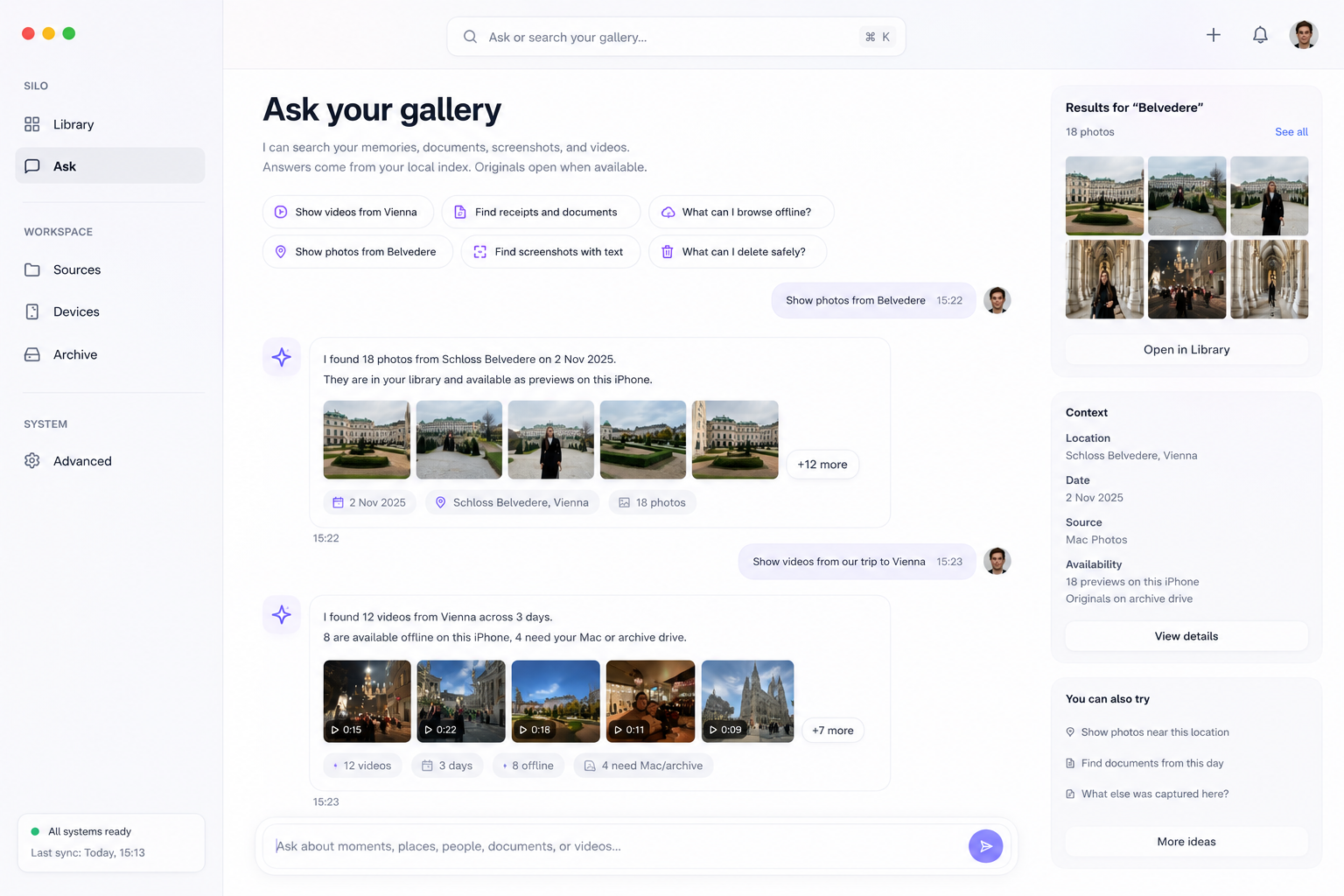Show the +7 more Vienna videos
This screenshot has width=1344, height=896.
tap(833, 731)
